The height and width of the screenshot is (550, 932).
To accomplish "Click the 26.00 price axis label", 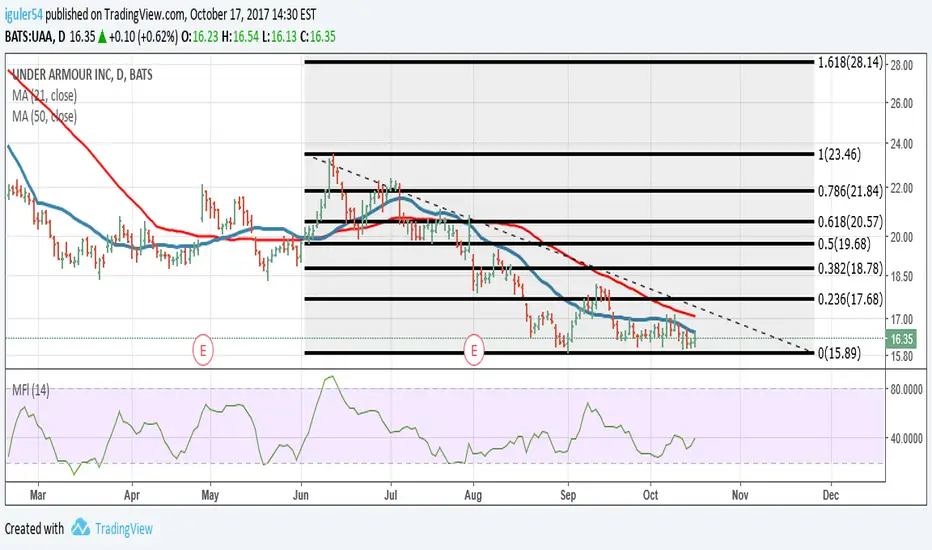I will (901, 103).
